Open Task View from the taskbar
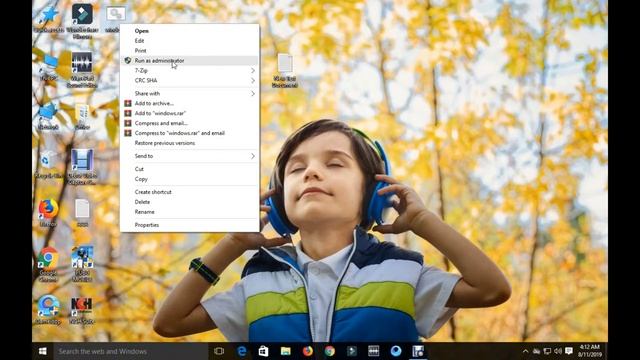The width and height of the screenshot is (640, 360). (x=219, y=351)
